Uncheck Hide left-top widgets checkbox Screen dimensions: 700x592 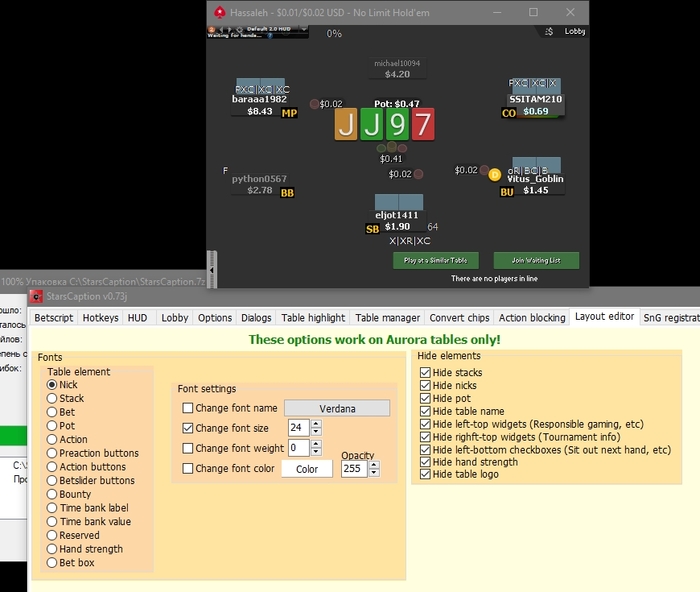(x=425, y=424)
